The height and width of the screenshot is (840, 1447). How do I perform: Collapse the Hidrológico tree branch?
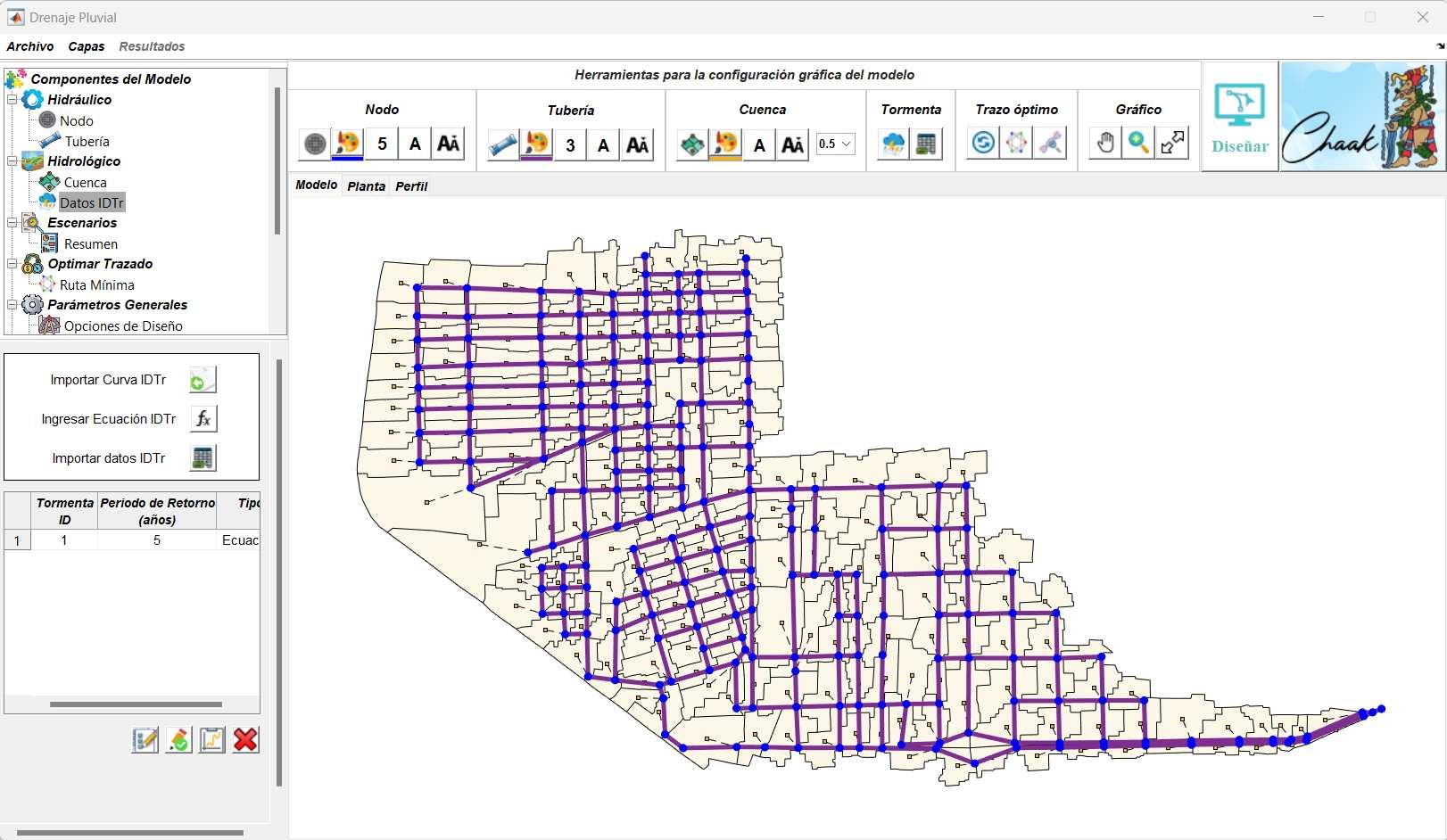pyautogui.click(x=12, y=161)
